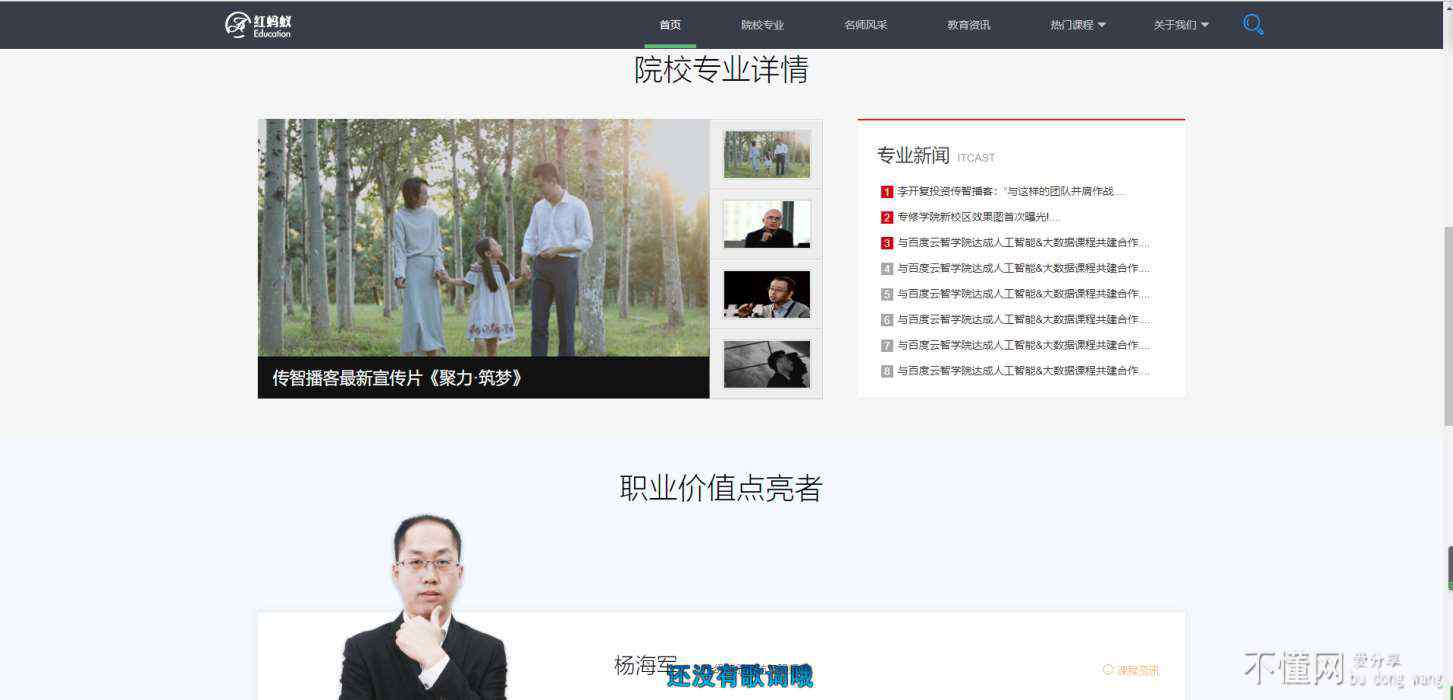Click the teacher photo of 杨海军
Viewport: 1453px width, 700px height.
point(424,607)
